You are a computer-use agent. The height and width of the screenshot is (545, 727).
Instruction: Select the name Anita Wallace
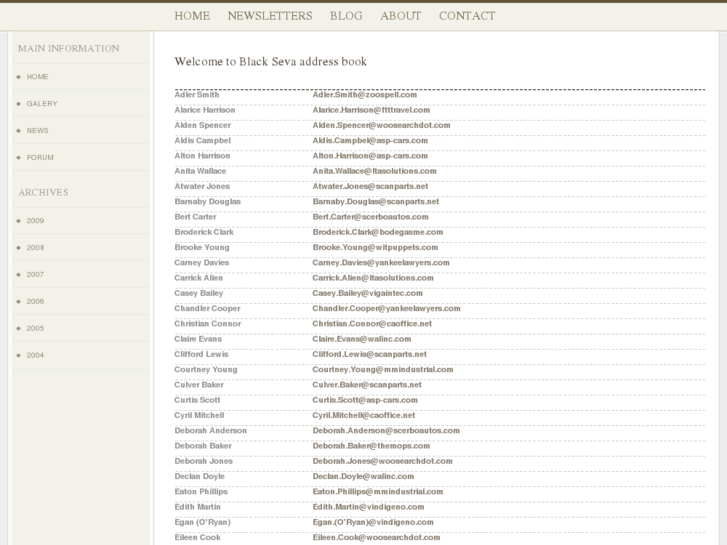(200, 171)
